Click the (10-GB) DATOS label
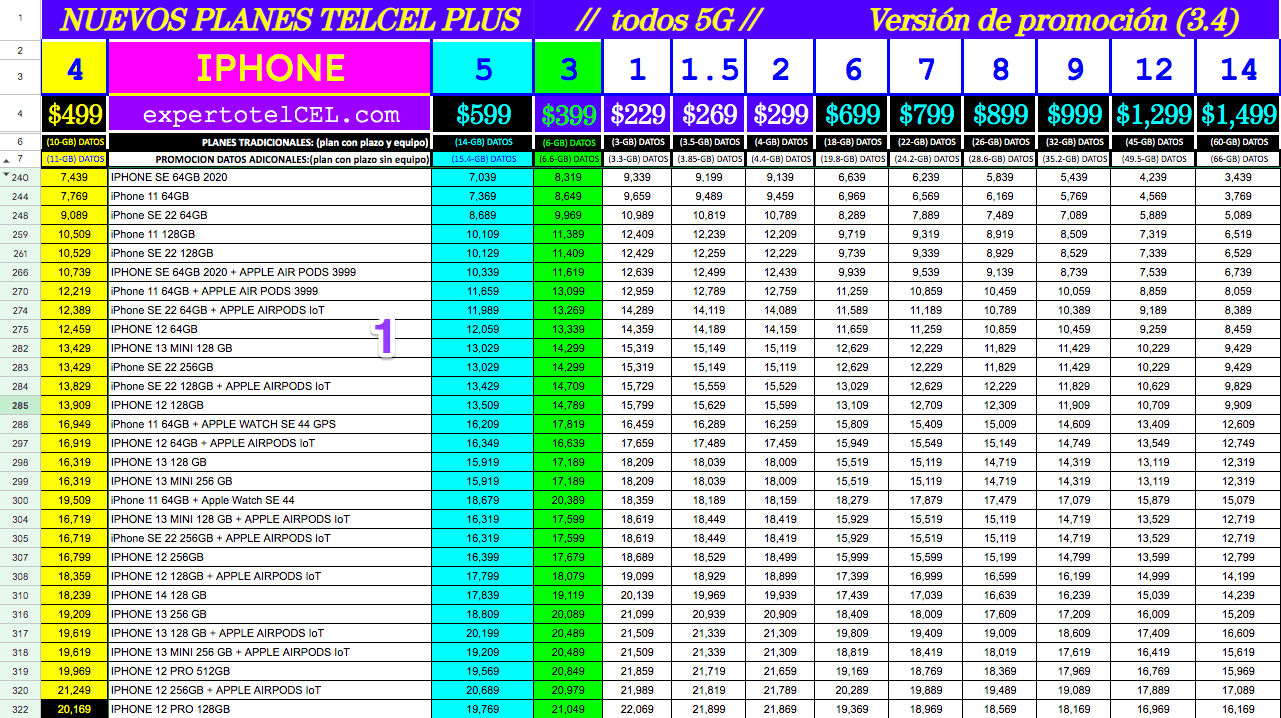This screenshot has height=718, width=1281. [x=75, y=142]
